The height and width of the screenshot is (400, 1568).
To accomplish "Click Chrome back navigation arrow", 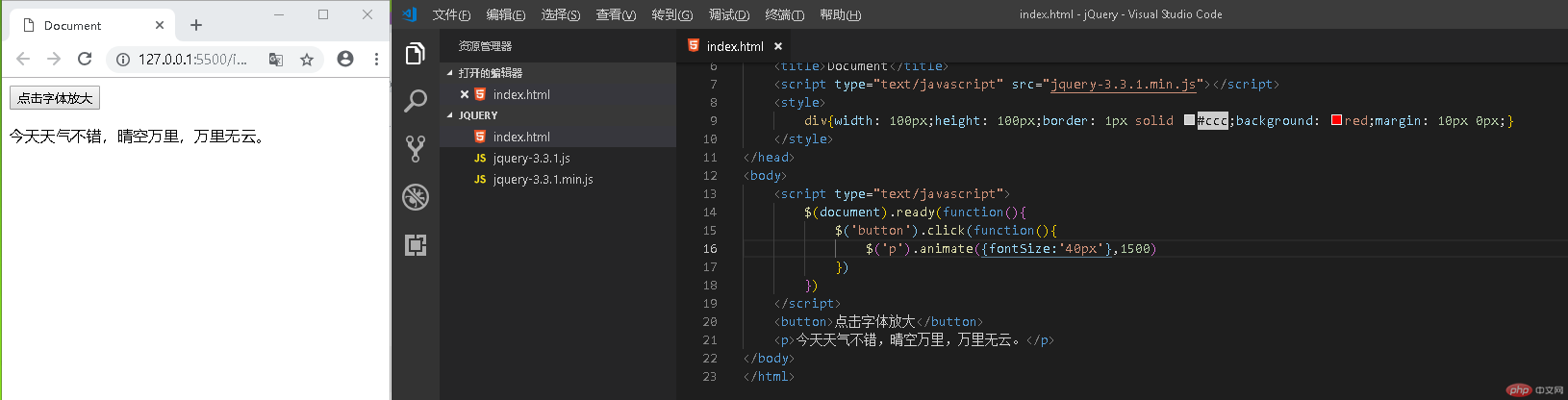I will pyautogui.click(x=23, y=59).
